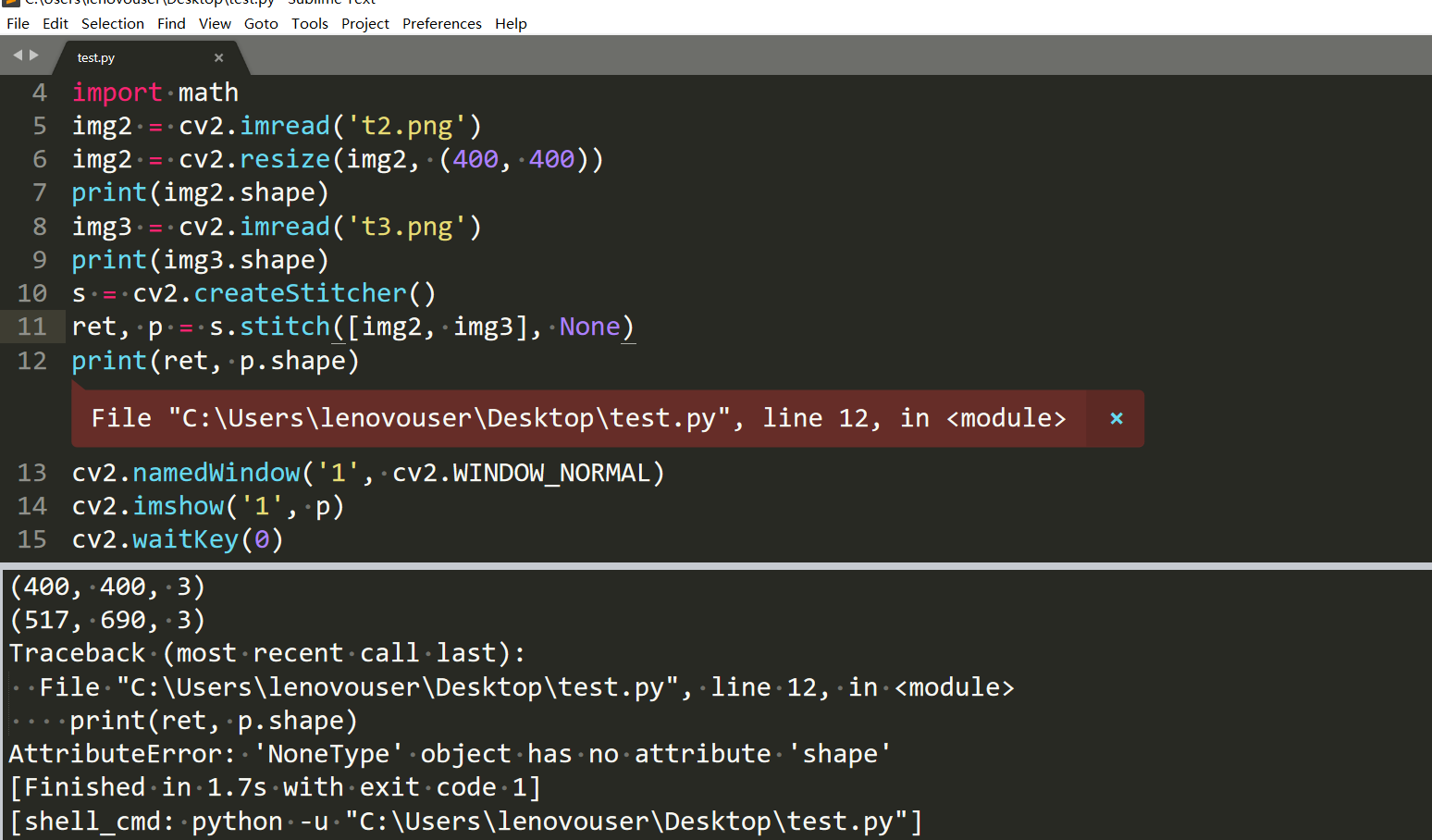Click cv2.namedWindow on line 13
The height and width of the screenshot is (840, 1432).
[186, 473]
